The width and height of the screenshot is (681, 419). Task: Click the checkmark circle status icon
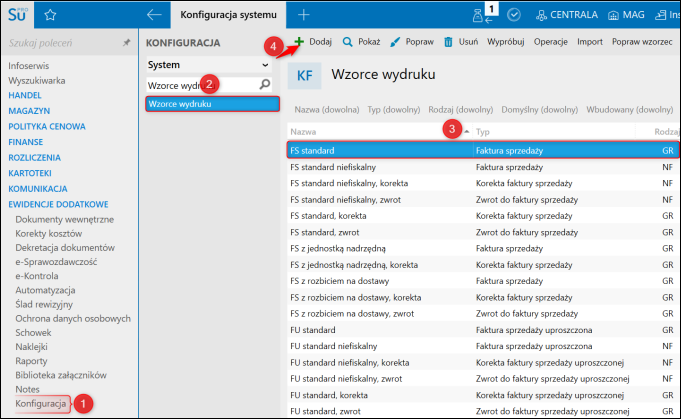pos(514,15)
